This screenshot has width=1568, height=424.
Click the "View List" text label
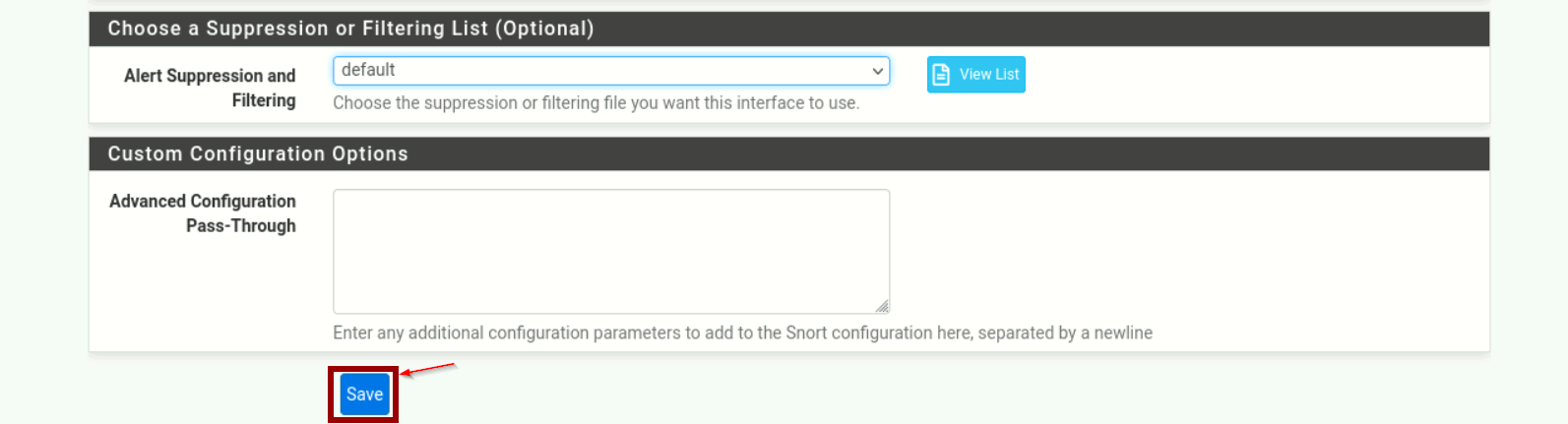(x=989, y=75)
